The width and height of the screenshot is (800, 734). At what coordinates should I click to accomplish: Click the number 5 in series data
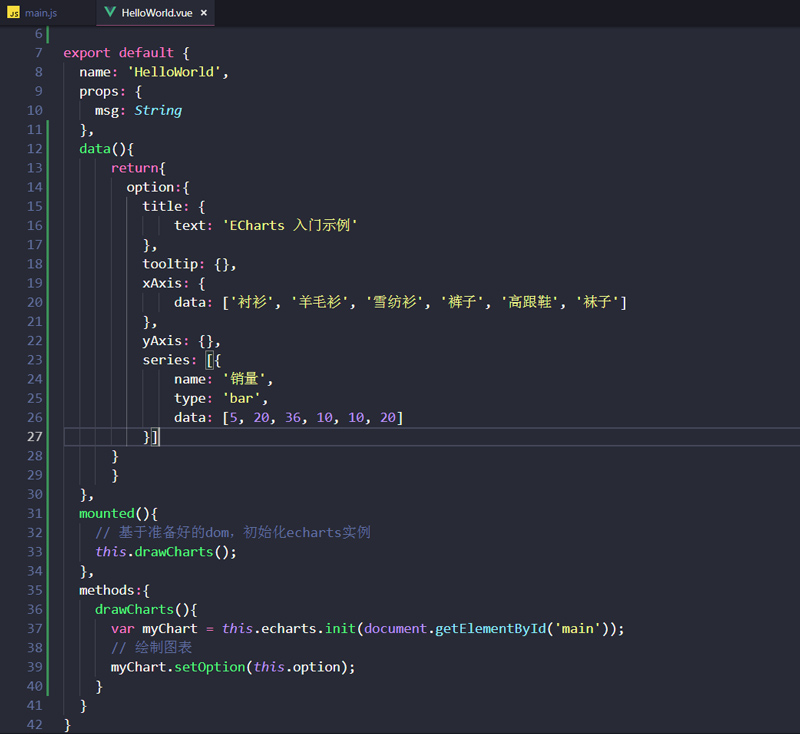[x=234, y=418]
